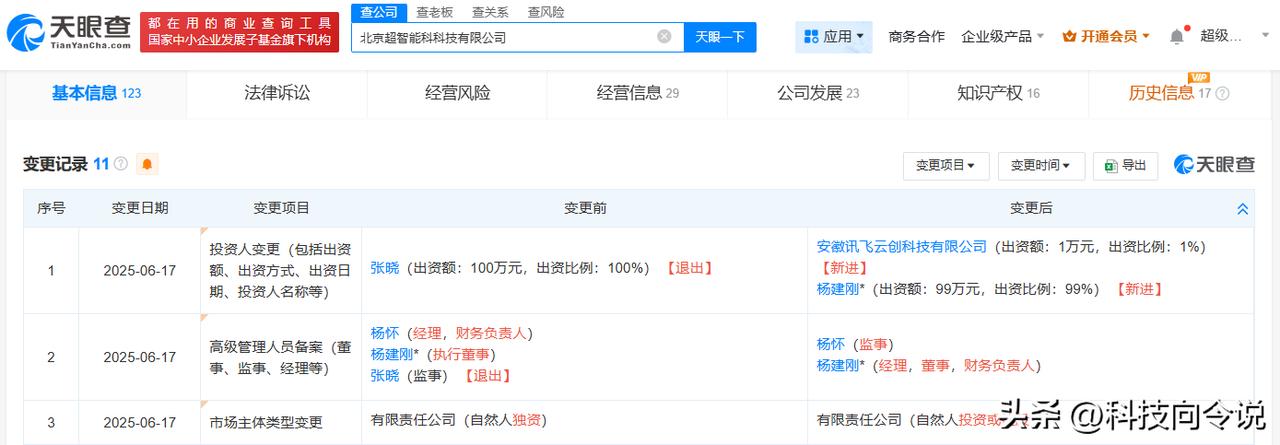This screenshot has width=1280, height=445.
Task: Open 张晓 link listed as 监事 退出
Action: (384, 376)
